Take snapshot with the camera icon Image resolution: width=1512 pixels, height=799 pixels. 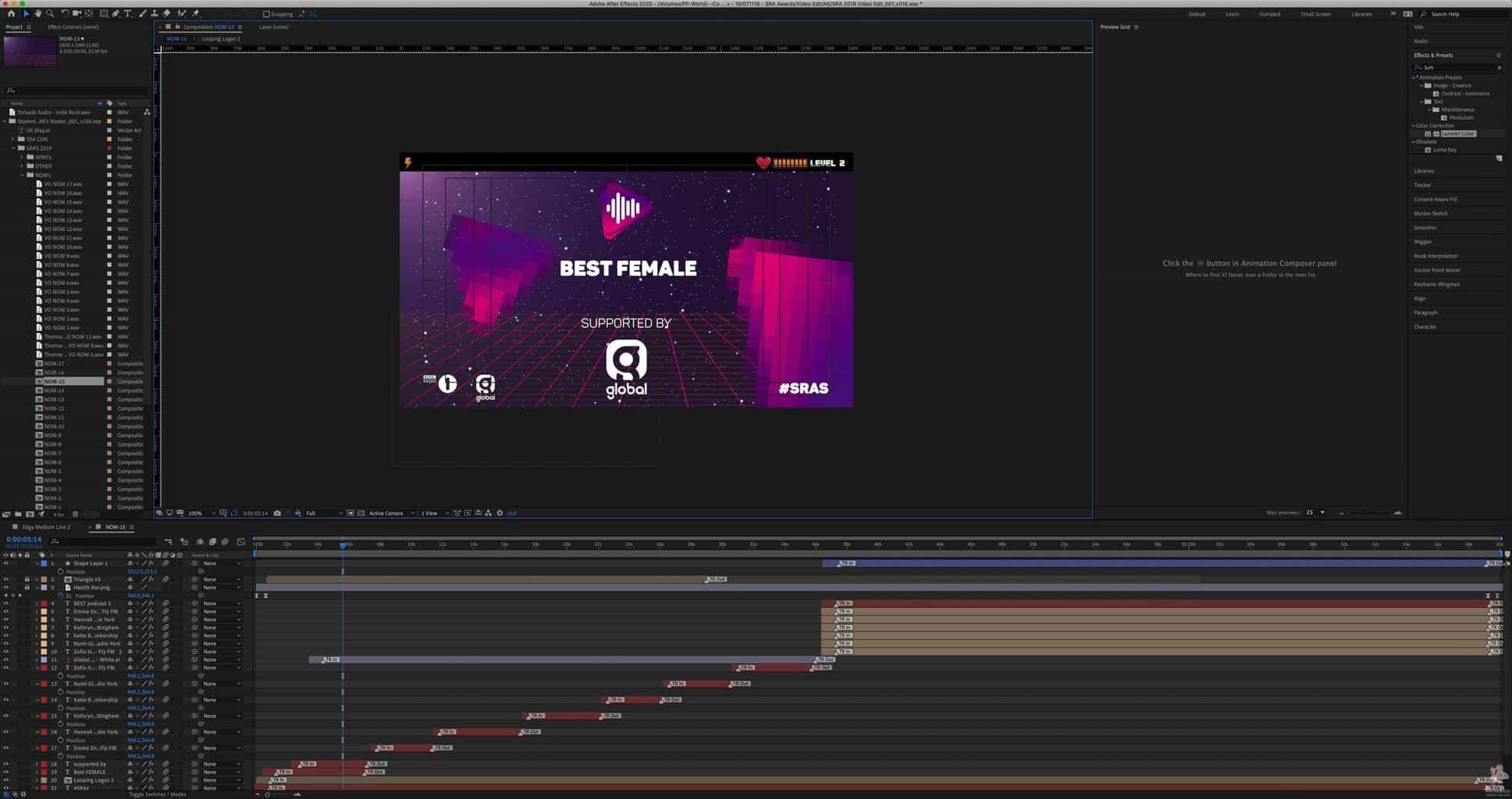(x=277, y=513)
